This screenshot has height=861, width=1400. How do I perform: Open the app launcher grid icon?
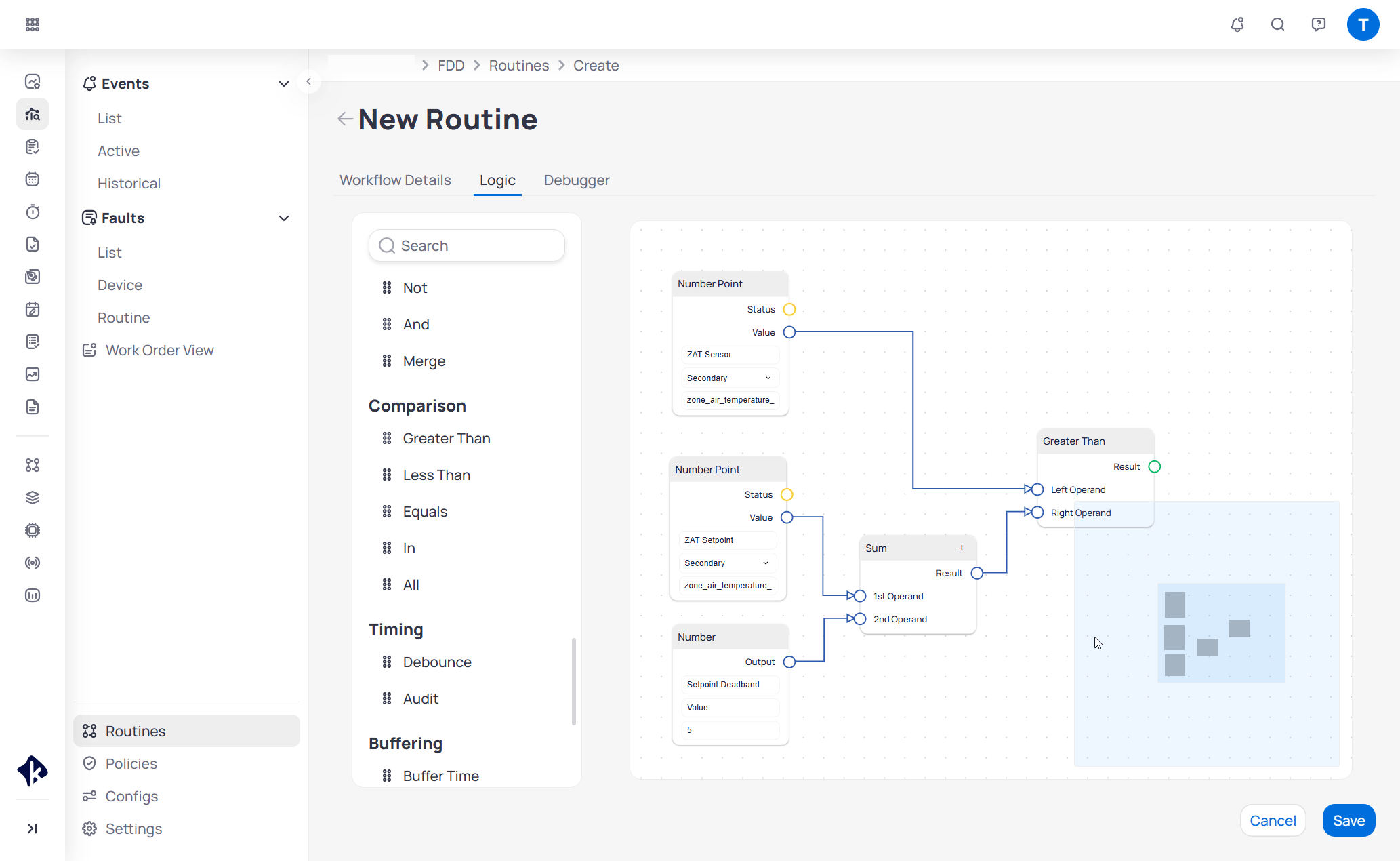click(x=33, y=24)
